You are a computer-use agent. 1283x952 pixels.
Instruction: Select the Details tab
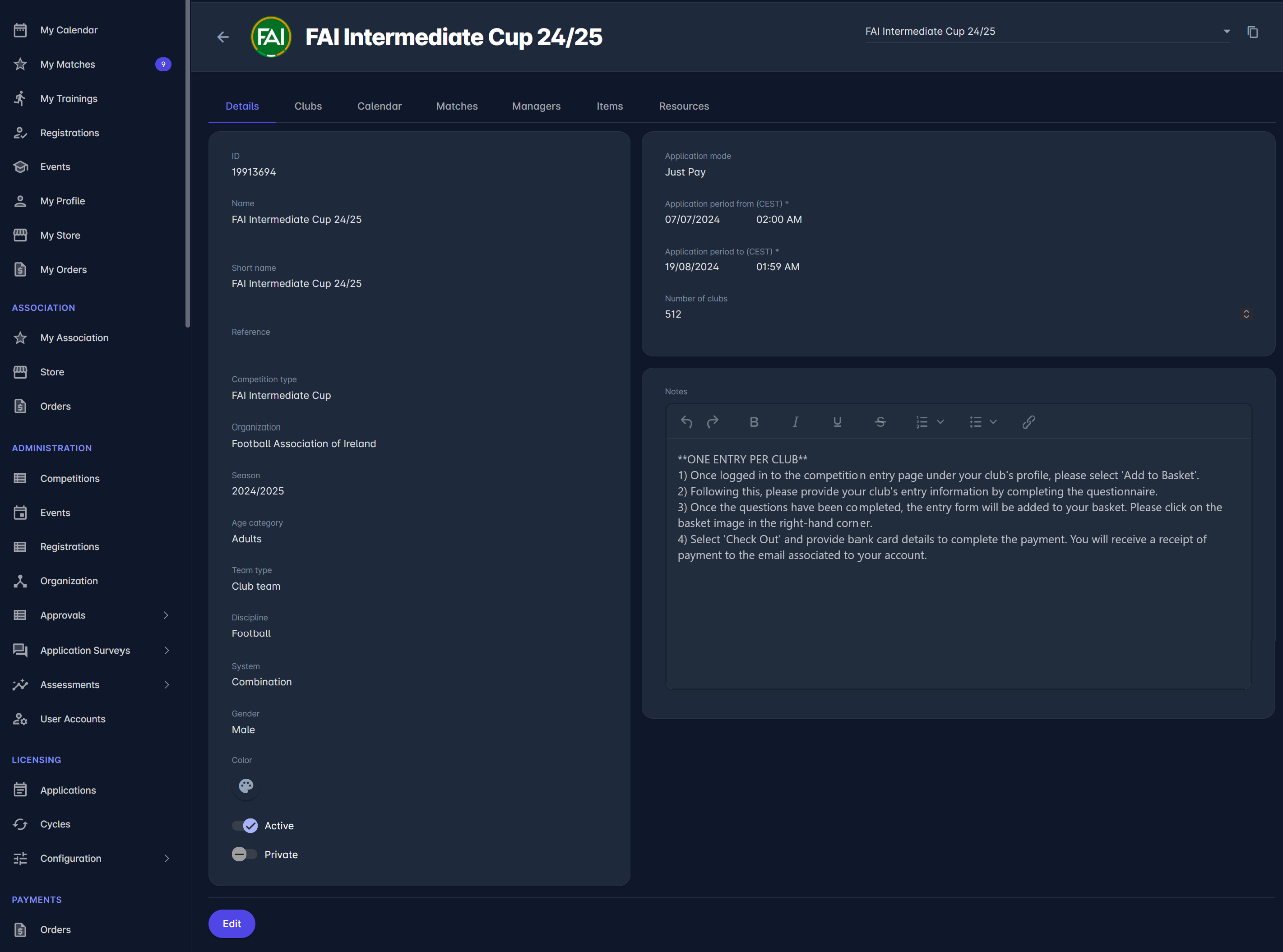(x=242, y=106)
